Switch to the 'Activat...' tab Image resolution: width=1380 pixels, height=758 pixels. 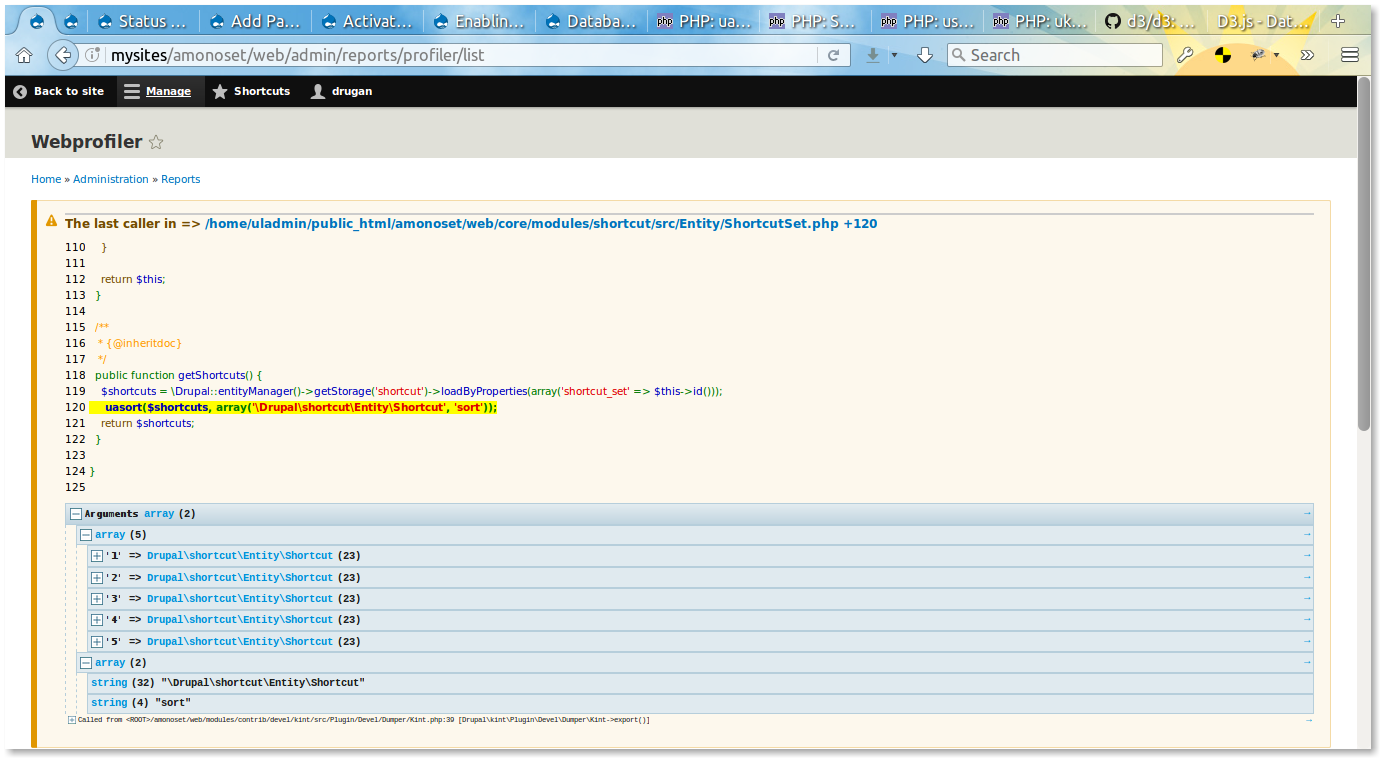click(x=366, y=21)
